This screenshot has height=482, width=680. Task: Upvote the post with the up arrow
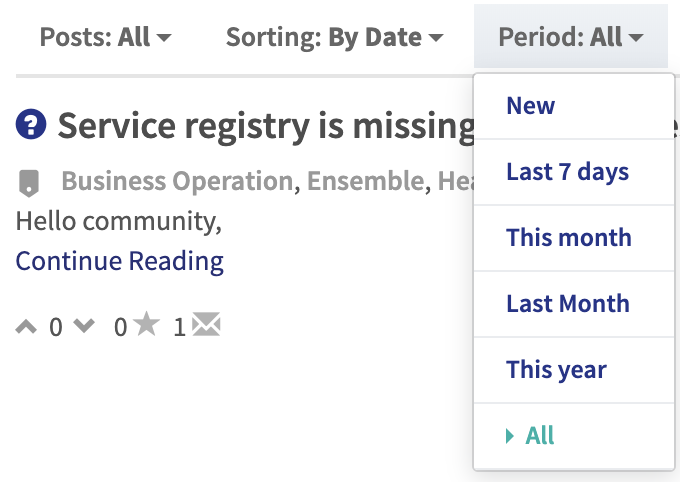(x=26, y=326)
